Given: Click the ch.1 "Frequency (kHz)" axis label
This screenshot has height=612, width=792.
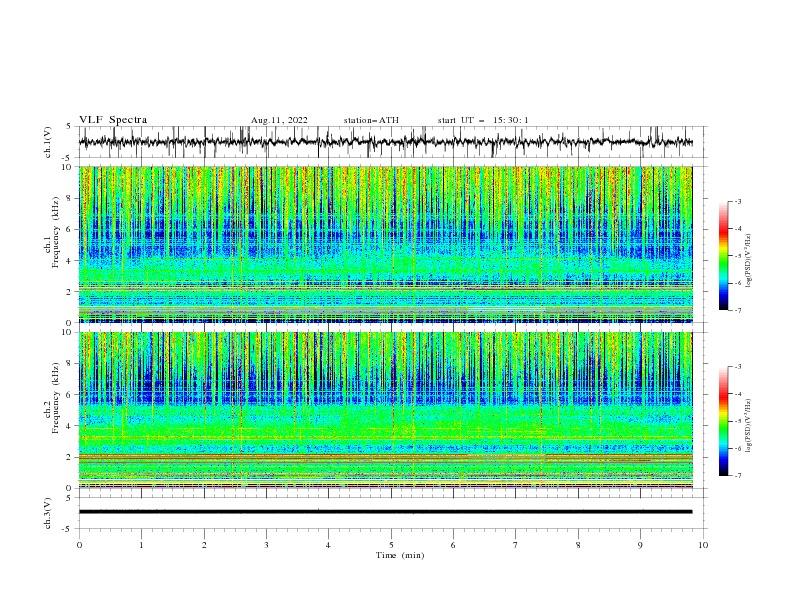Looking at the screenshot, I should (x=56, y=230).
